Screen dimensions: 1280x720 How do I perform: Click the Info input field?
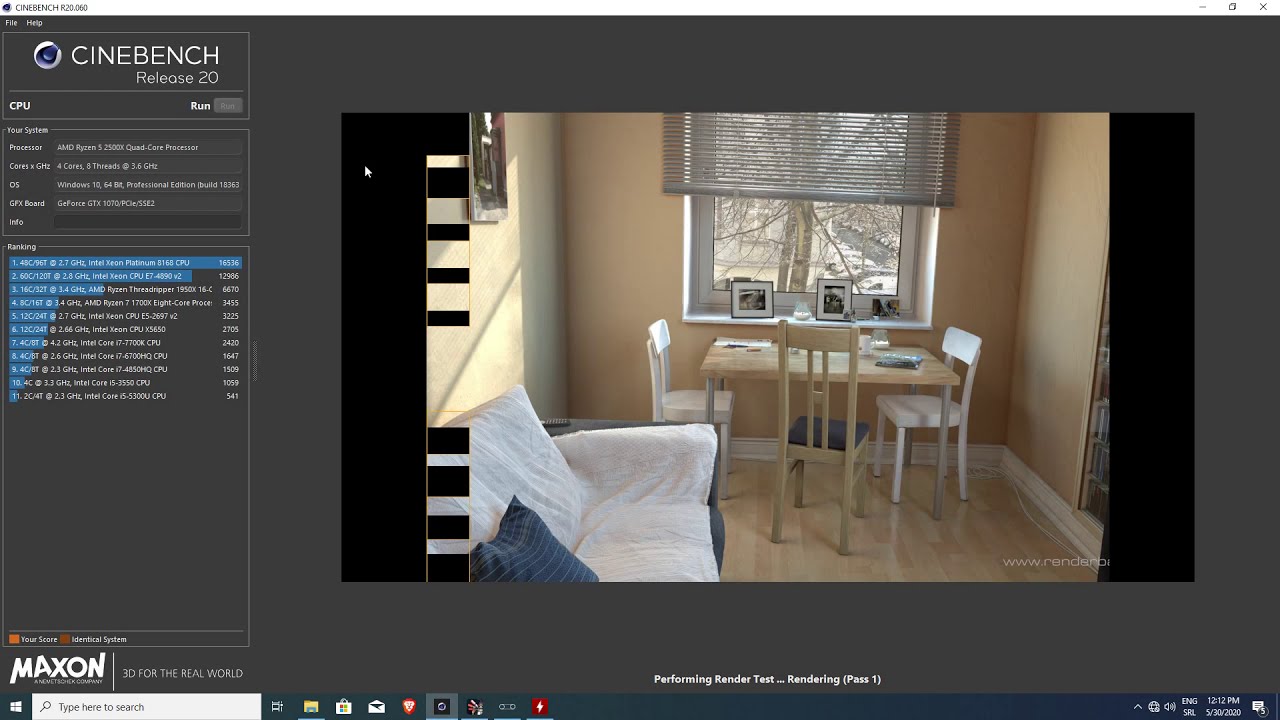[x=148, y=222]
